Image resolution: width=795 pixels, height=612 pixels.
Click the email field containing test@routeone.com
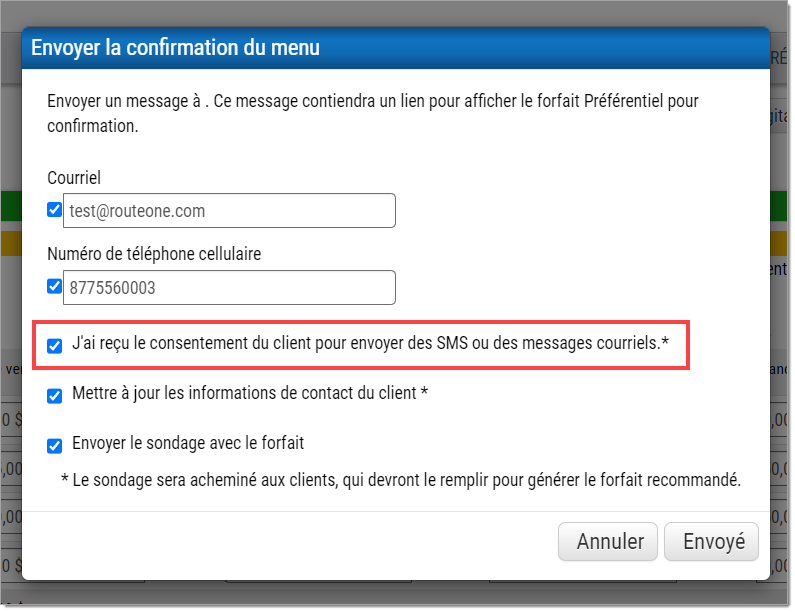pos(229,211)
